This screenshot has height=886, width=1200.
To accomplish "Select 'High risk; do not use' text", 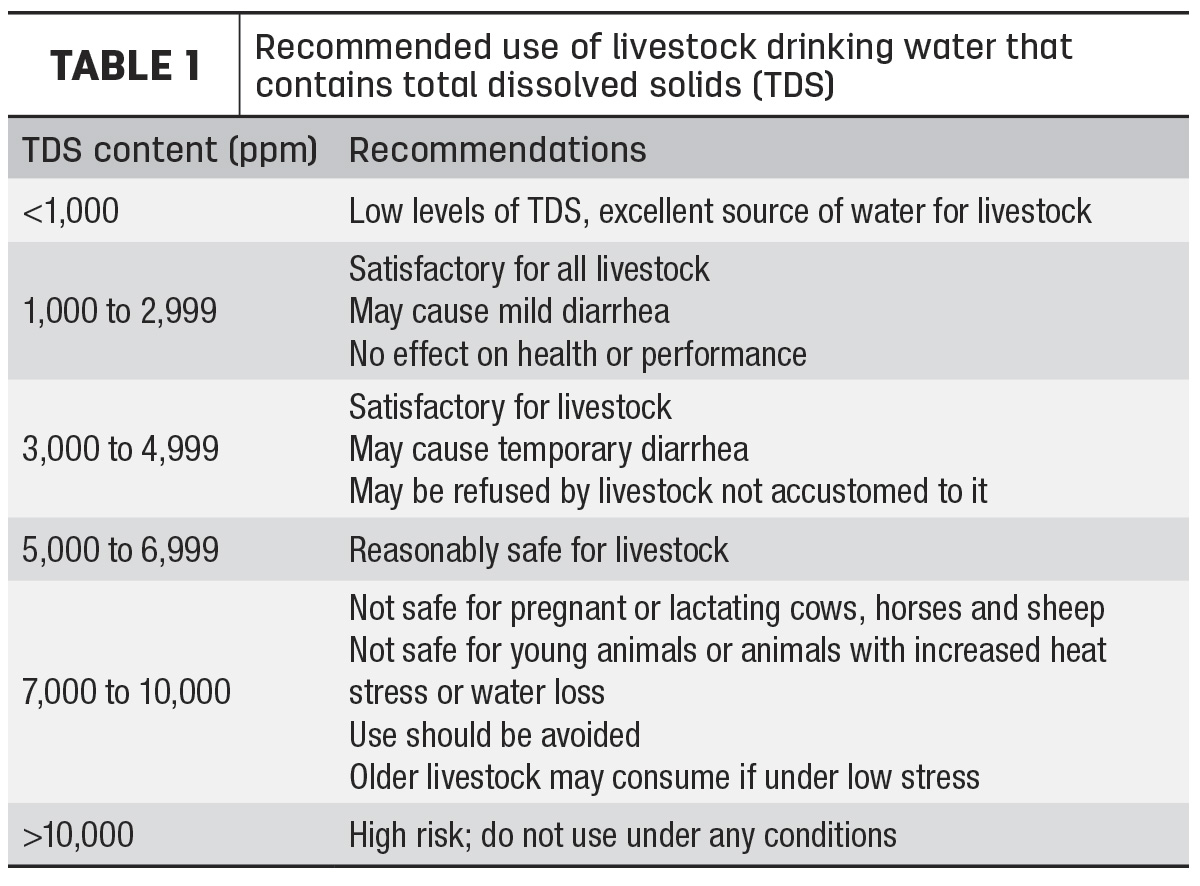I will pyautogui.click(x=622, y=834).
